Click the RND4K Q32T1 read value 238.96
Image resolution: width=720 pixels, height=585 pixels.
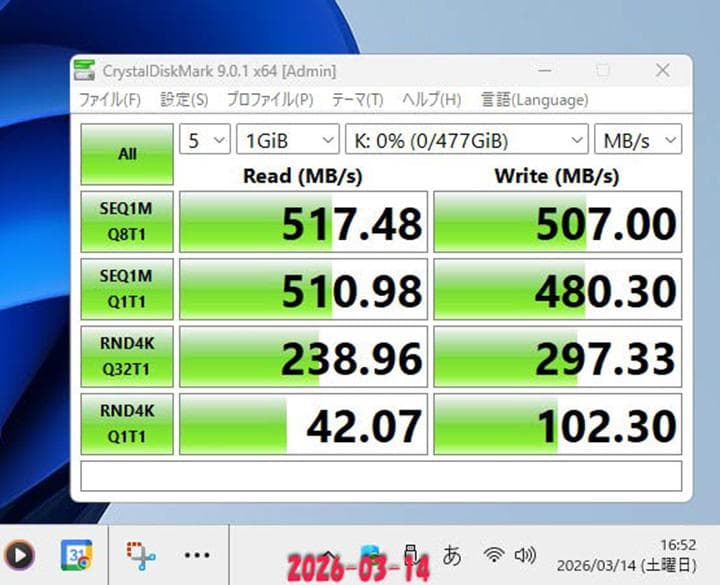point(304,356)
